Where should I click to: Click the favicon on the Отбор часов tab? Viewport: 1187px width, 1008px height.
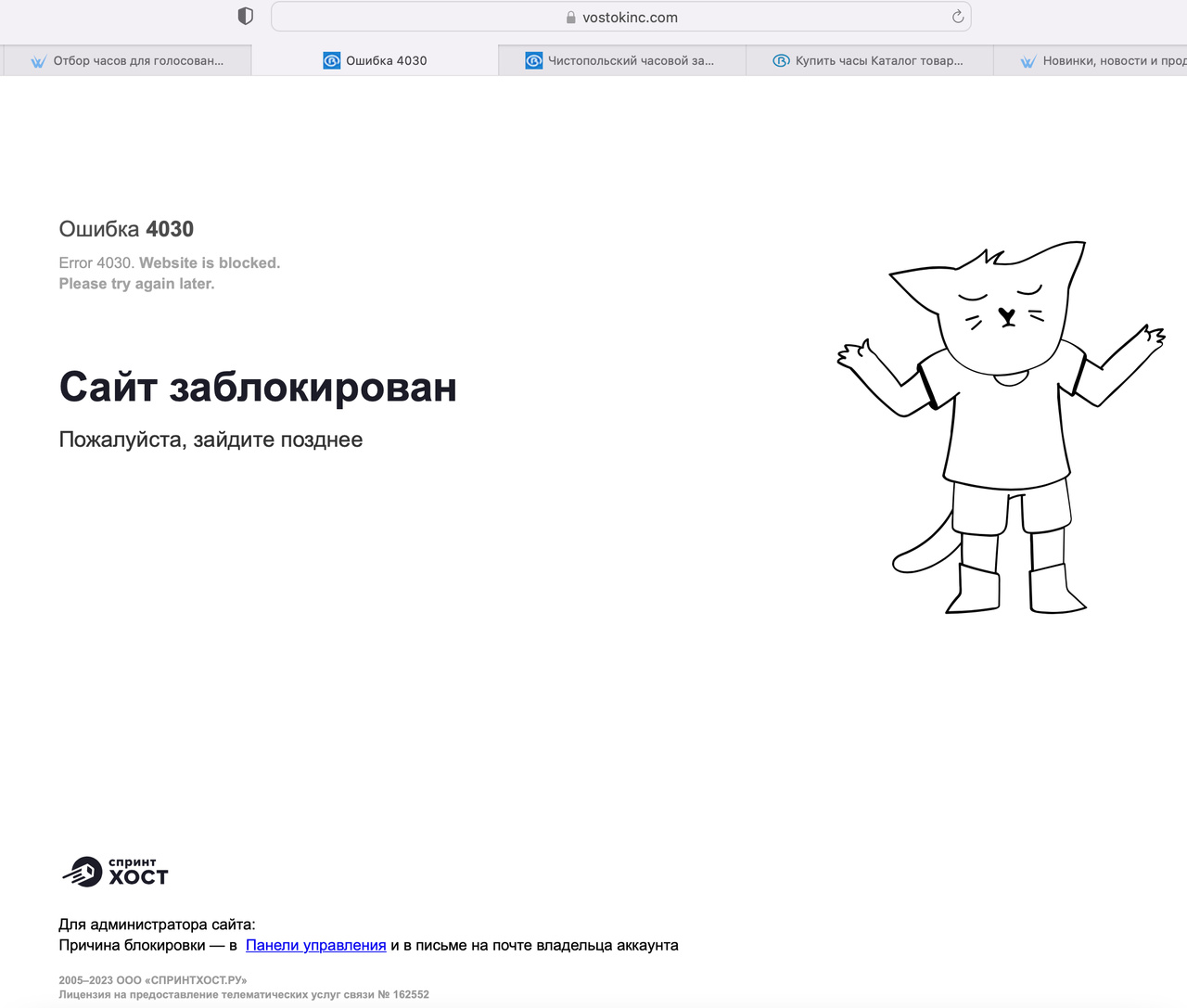click(38, 61)
